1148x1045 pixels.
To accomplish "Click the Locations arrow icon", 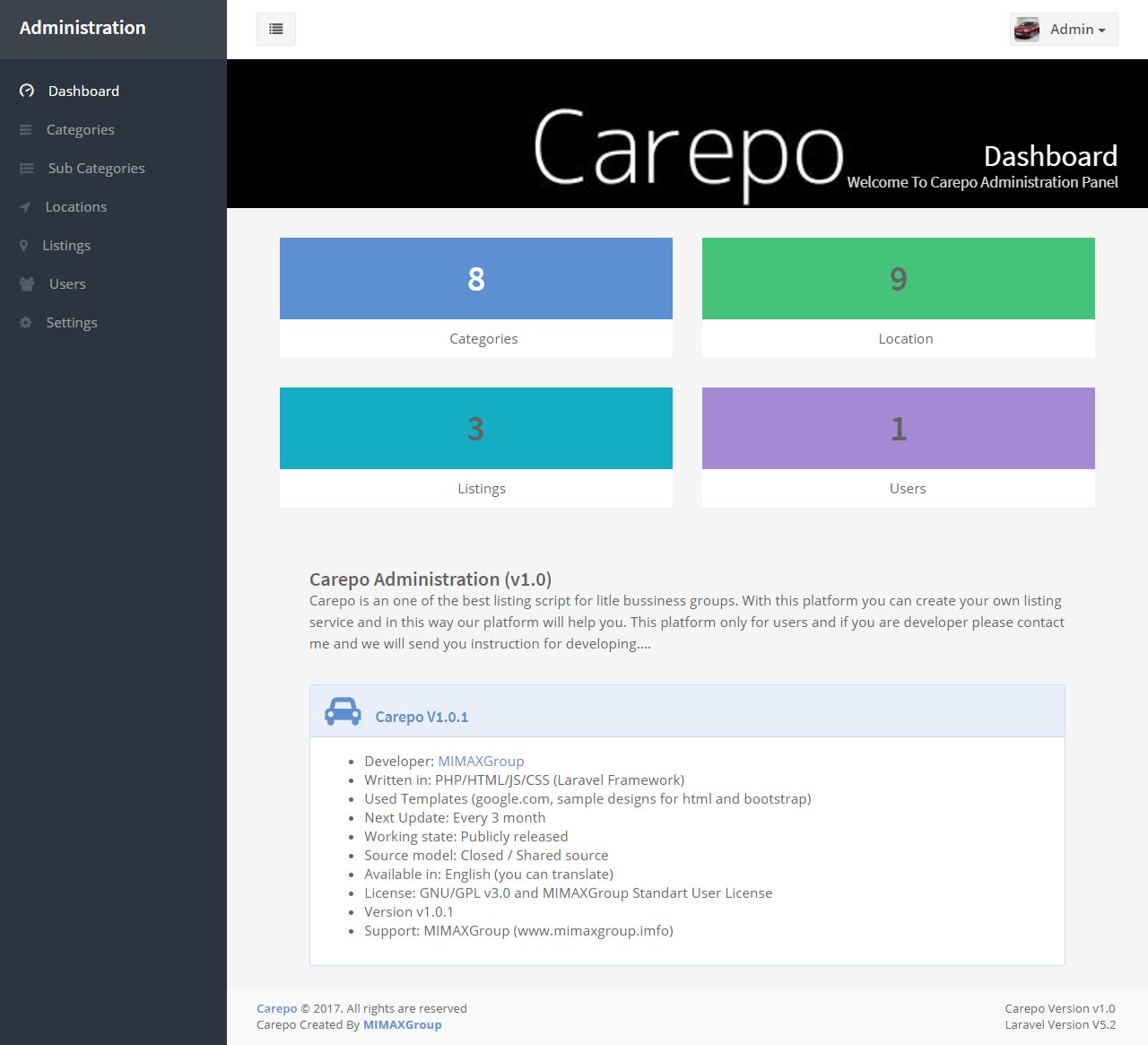I will 25,206.
